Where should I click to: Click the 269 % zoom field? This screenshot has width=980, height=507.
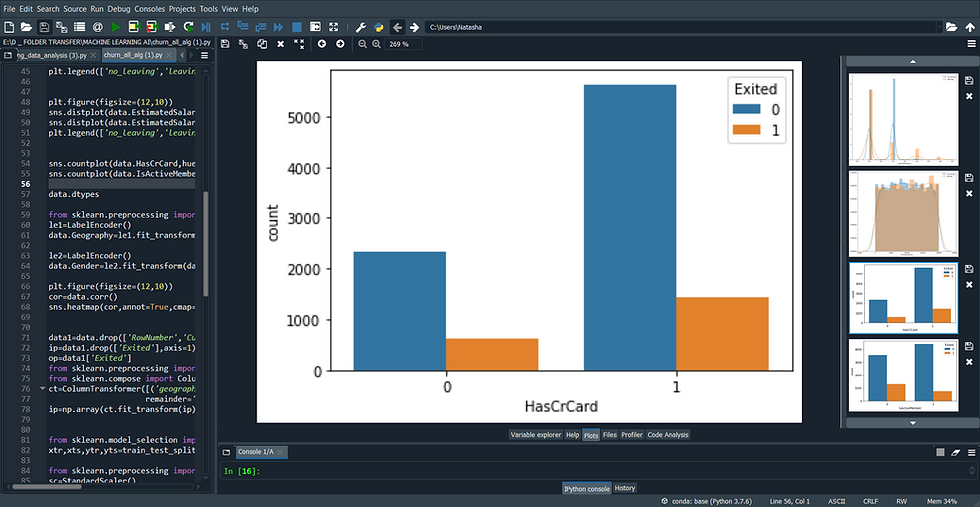pyautogui.click(x=404, y=44)
